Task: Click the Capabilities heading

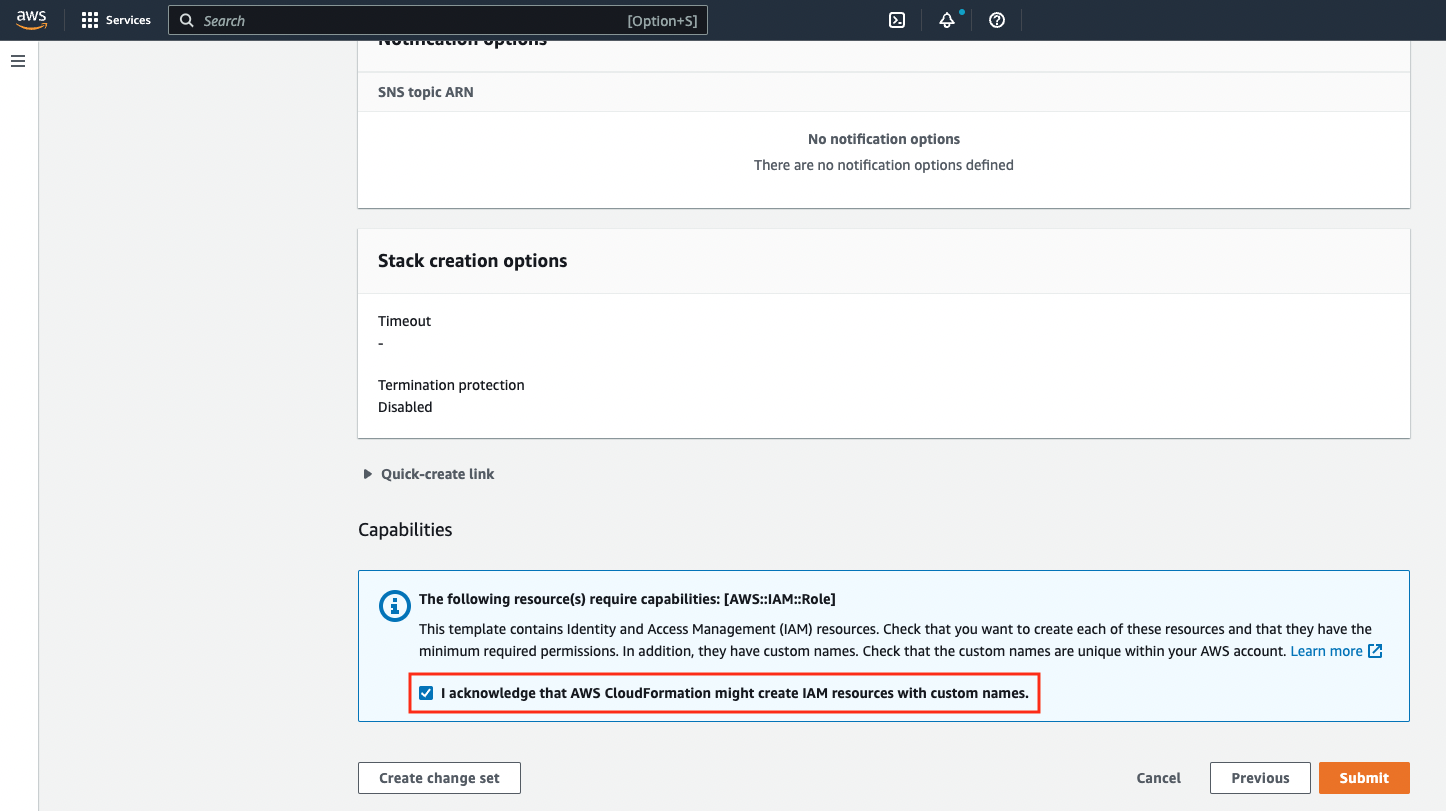Action: (x=405, y=530)
